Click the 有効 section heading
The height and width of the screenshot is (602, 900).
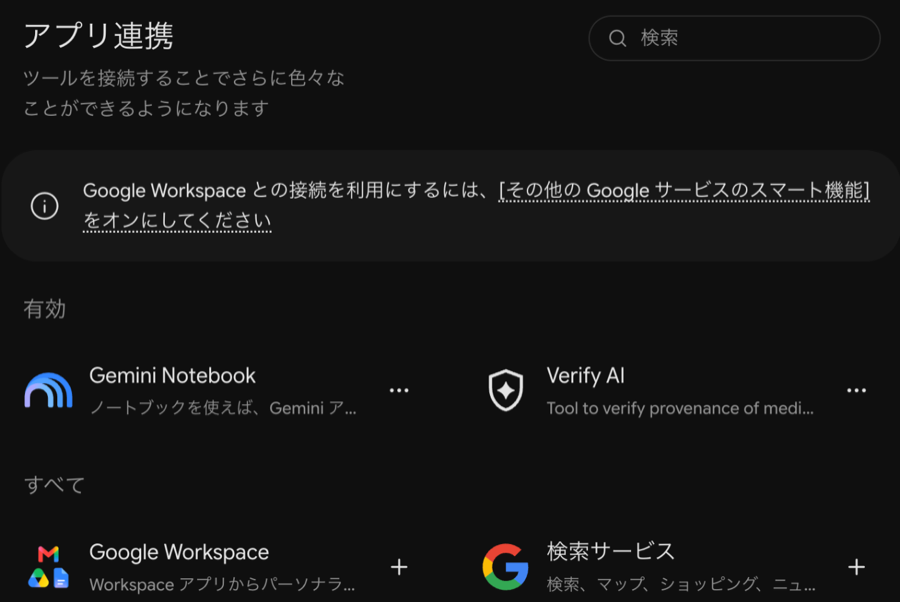45,309
